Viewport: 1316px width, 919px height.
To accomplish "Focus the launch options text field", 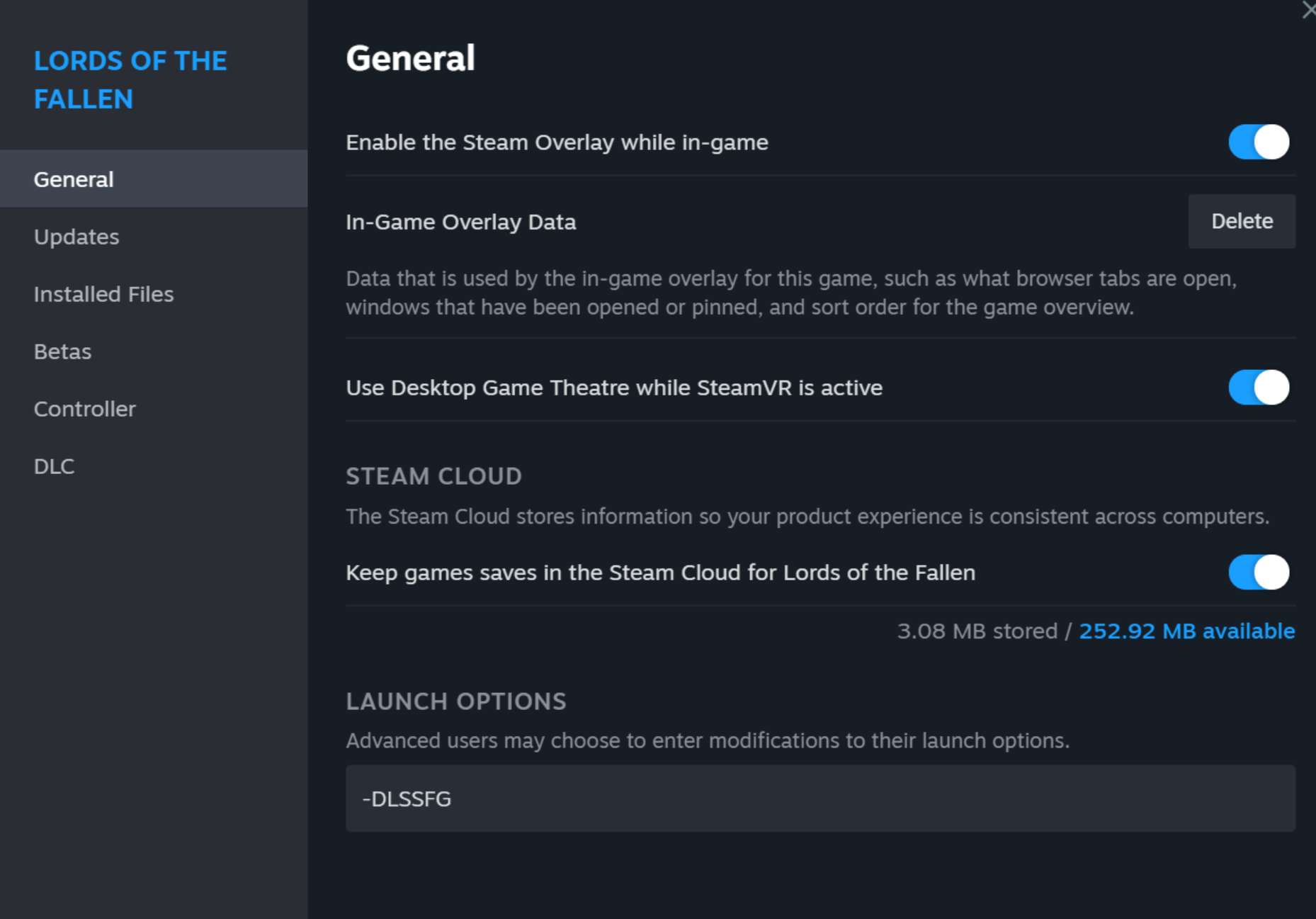I will (819, 799).
